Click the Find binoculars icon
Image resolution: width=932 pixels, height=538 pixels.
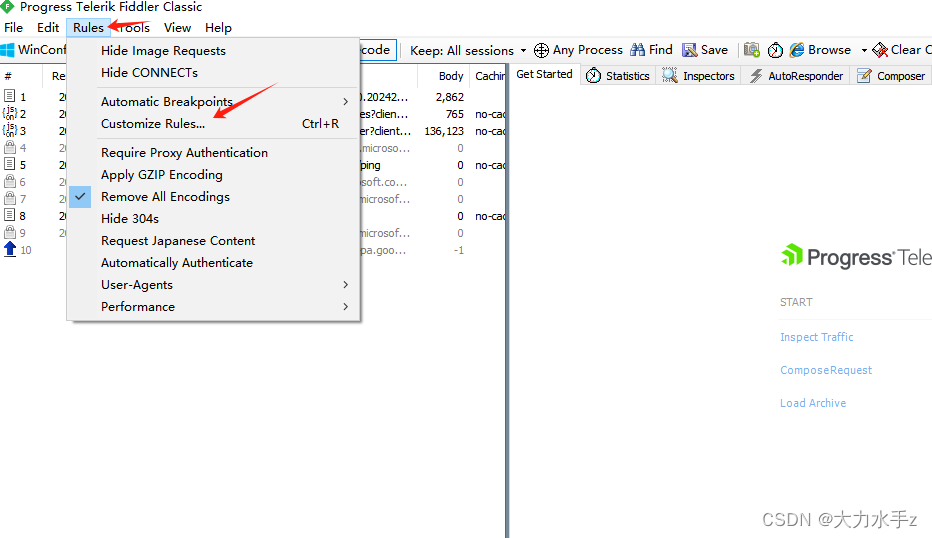(x=637, y=50)
